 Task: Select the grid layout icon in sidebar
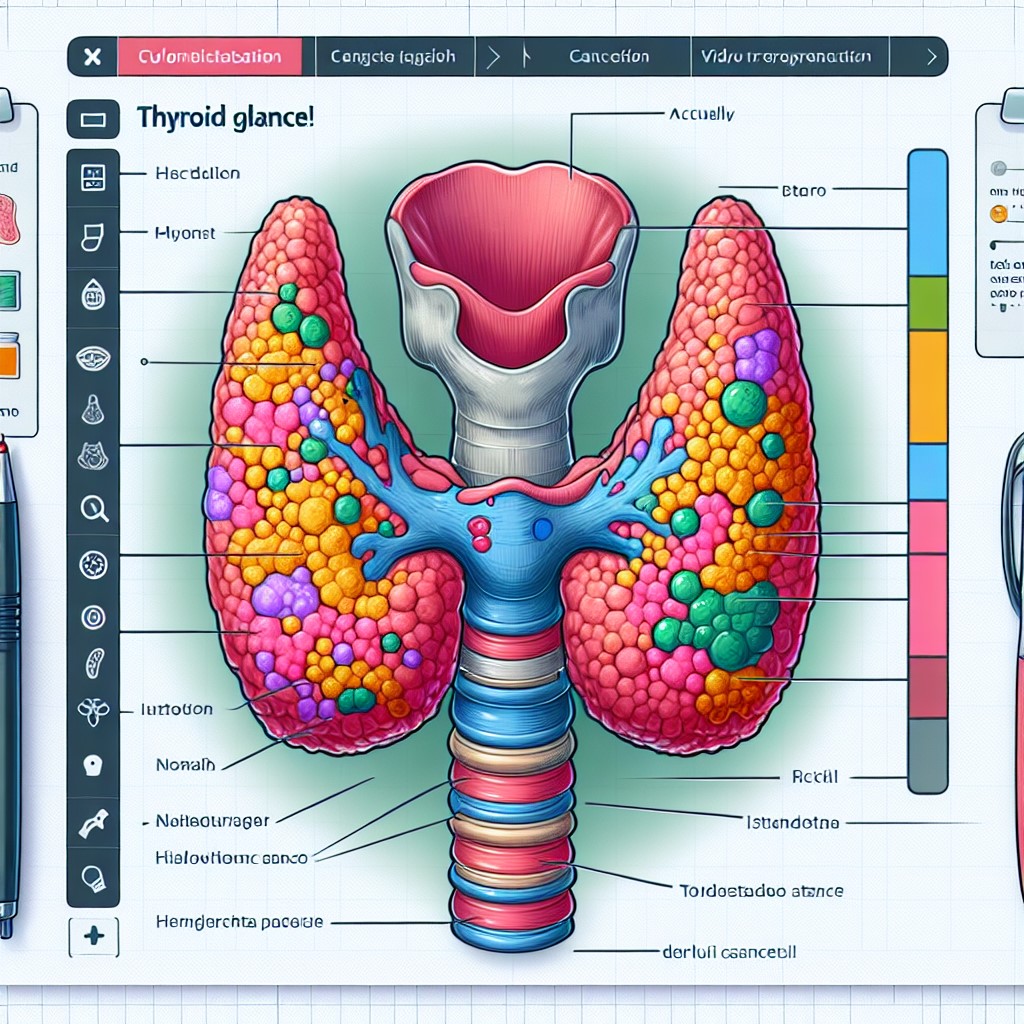(93, 178)
